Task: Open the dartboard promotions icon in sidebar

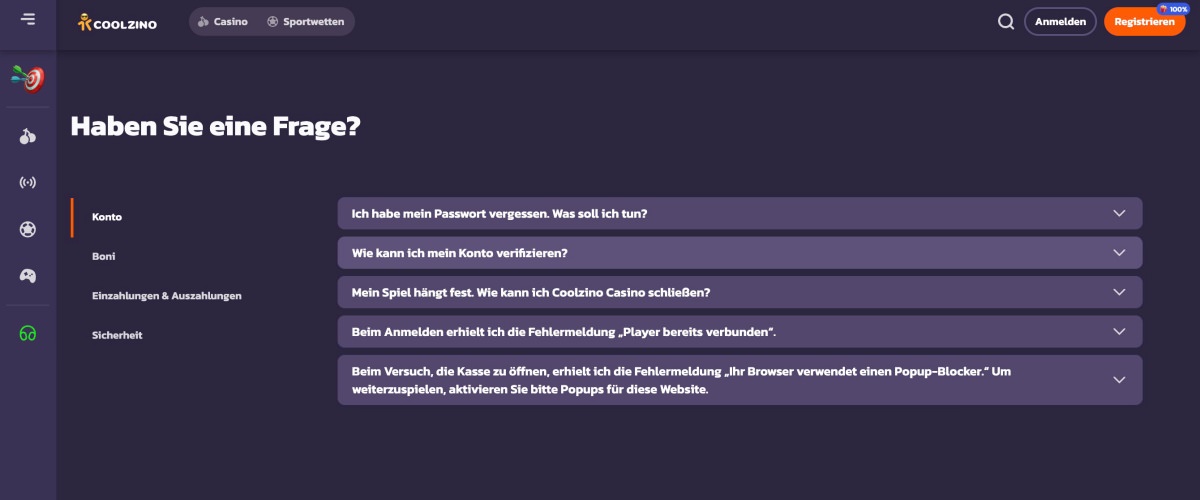Action: point(28,77)
